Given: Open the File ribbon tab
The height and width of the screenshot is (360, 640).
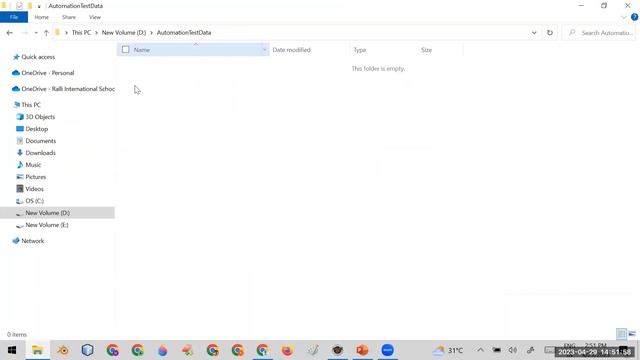Looking at the screenshot, I should point(14,17).
